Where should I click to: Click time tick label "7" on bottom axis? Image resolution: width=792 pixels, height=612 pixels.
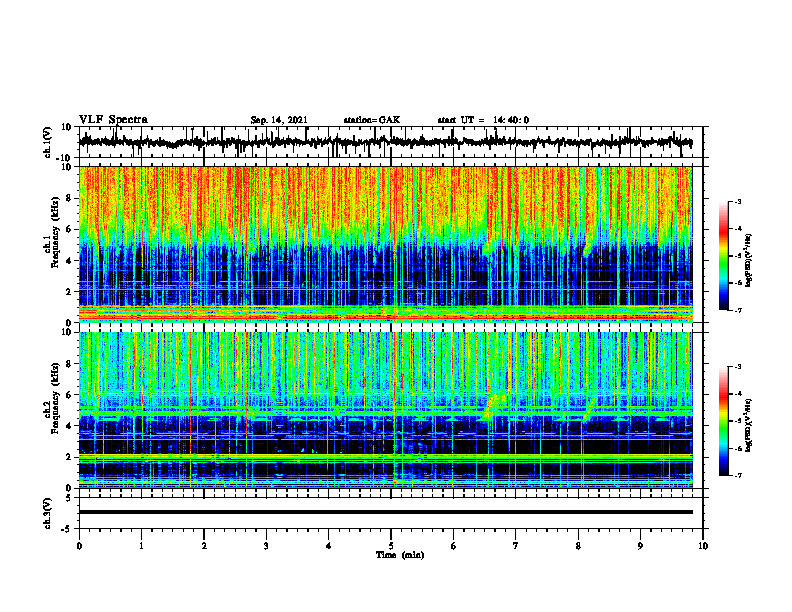click(x=516, y=546)
